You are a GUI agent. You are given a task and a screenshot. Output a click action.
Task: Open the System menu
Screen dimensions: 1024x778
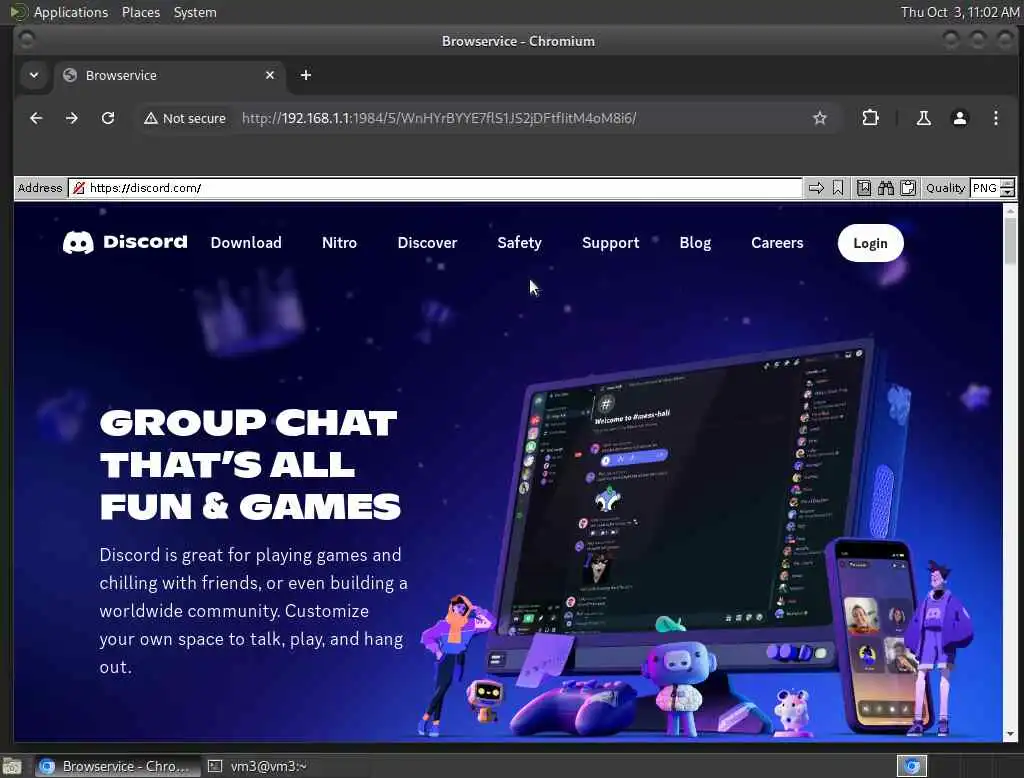195,12
